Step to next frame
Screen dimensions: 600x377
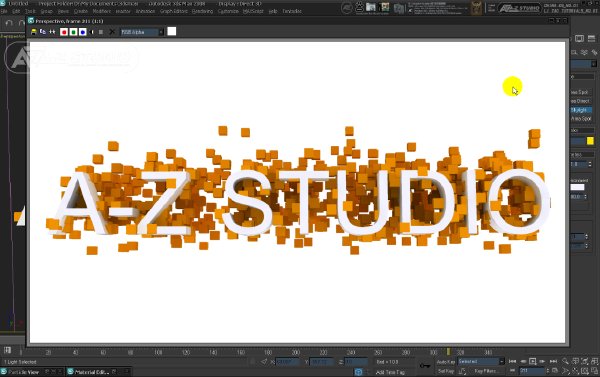pos(542,361)
